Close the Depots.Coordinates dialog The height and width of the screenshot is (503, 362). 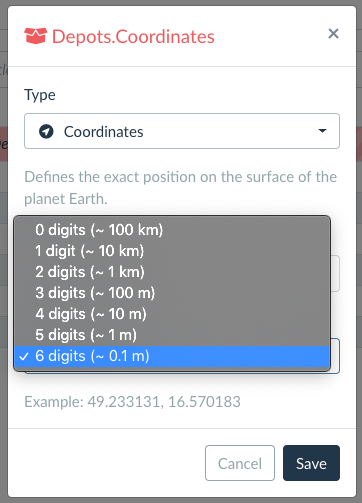(333, 34)
